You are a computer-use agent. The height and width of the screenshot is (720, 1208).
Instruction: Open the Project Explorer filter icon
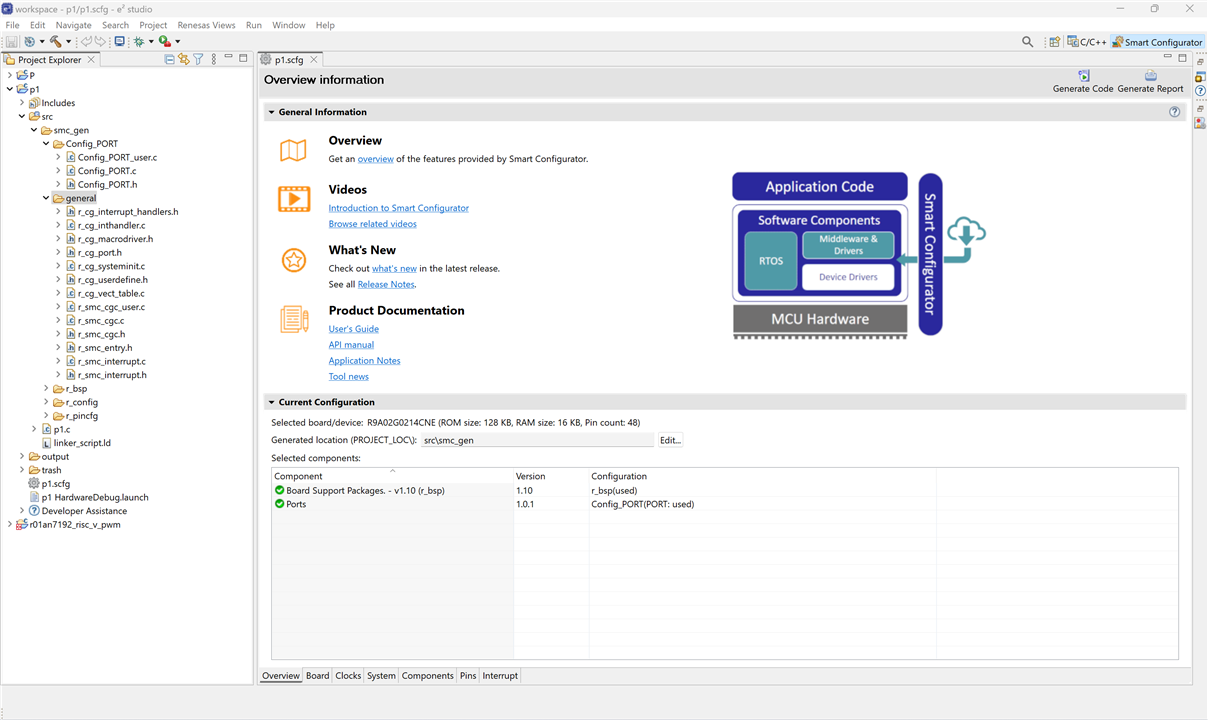[198, 60]
